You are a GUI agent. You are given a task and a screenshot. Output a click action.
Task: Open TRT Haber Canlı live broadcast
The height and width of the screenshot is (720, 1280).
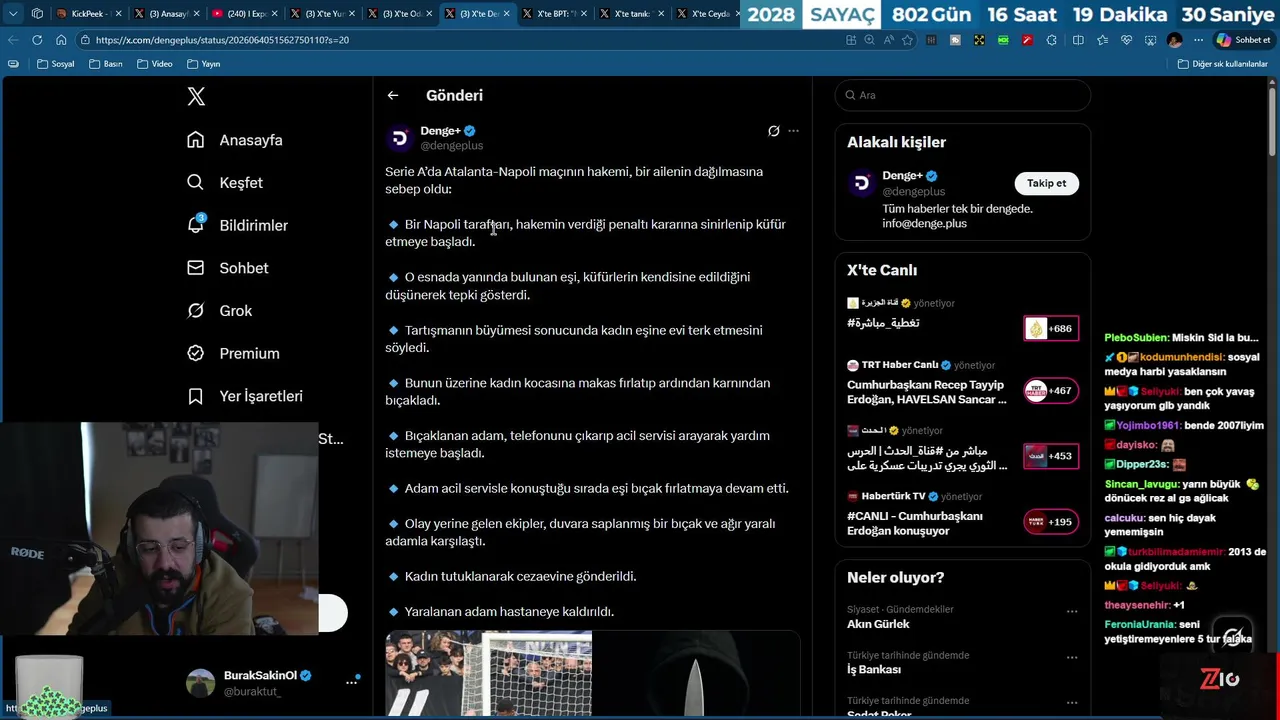click(962, 385)
